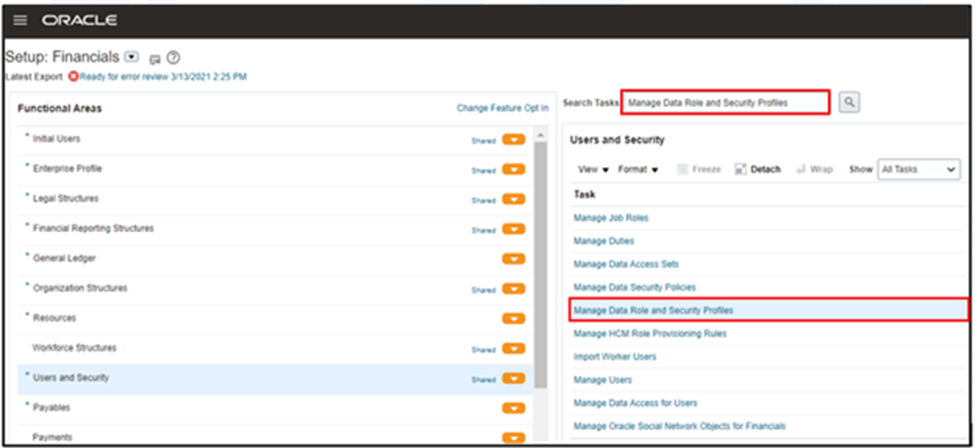Image resolution: width=975 pixels, height=448 pixels.
Task: Select Initial Users functional area
Action: coord(56,139)
